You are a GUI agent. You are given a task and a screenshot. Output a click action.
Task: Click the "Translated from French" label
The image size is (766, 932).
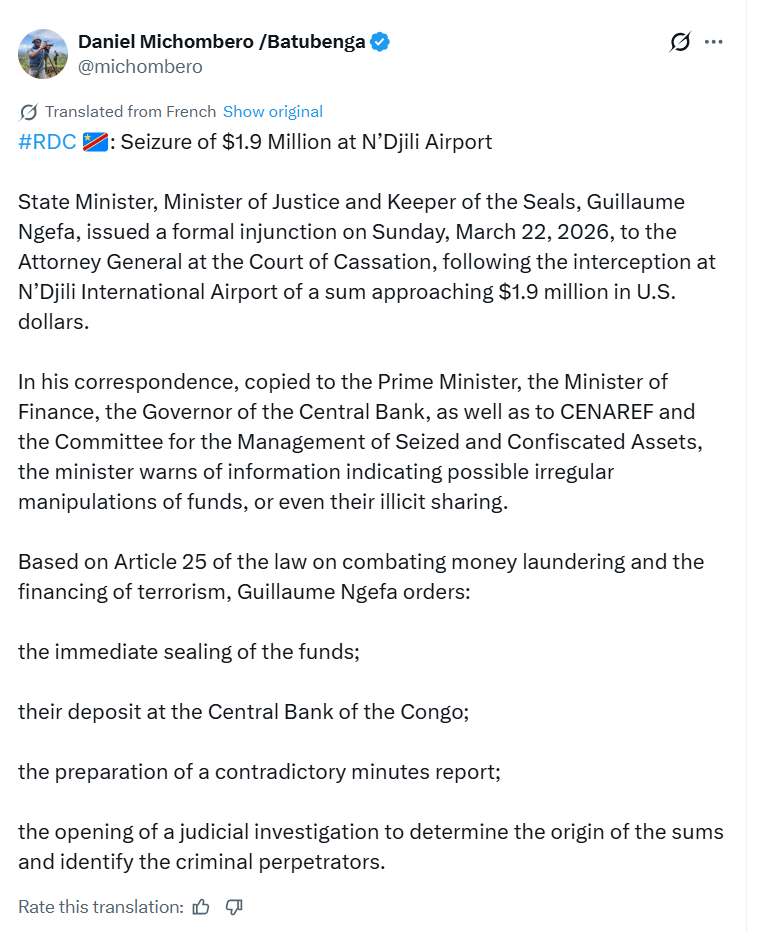pyautogui.click(x=130, y=111)
